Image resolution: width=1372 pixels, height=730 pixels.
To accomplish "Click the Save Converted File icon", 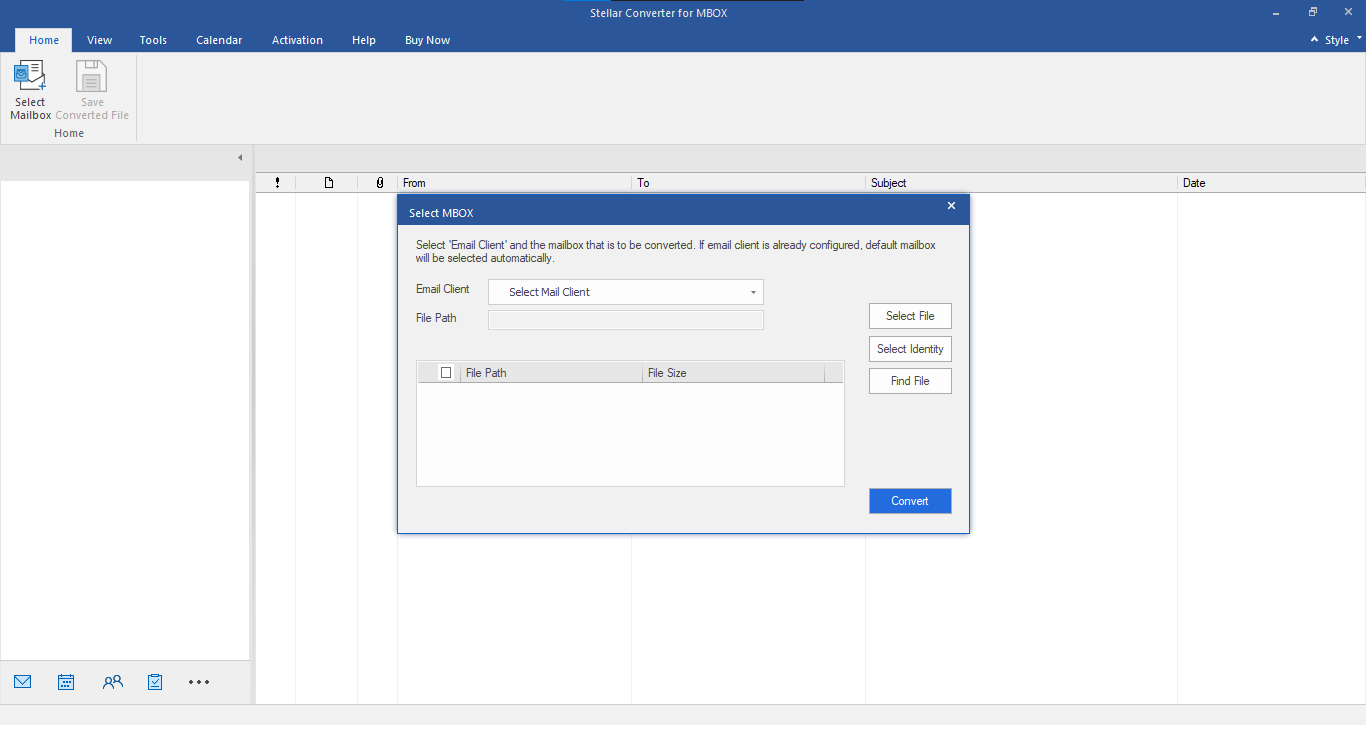I will [91, 89].
